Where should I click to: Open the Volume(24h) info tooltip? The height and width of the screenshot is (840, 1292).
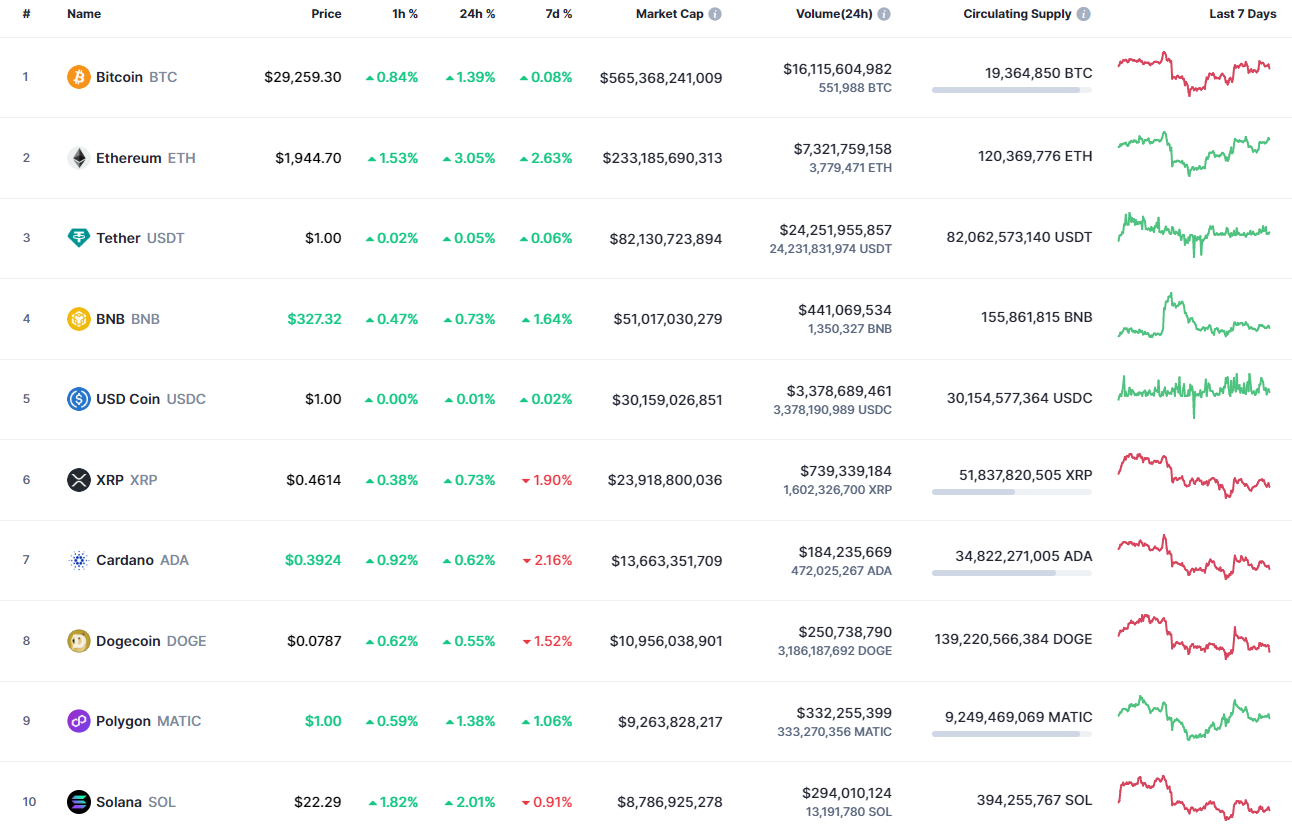pyautogui.click(x=883, y=14)
